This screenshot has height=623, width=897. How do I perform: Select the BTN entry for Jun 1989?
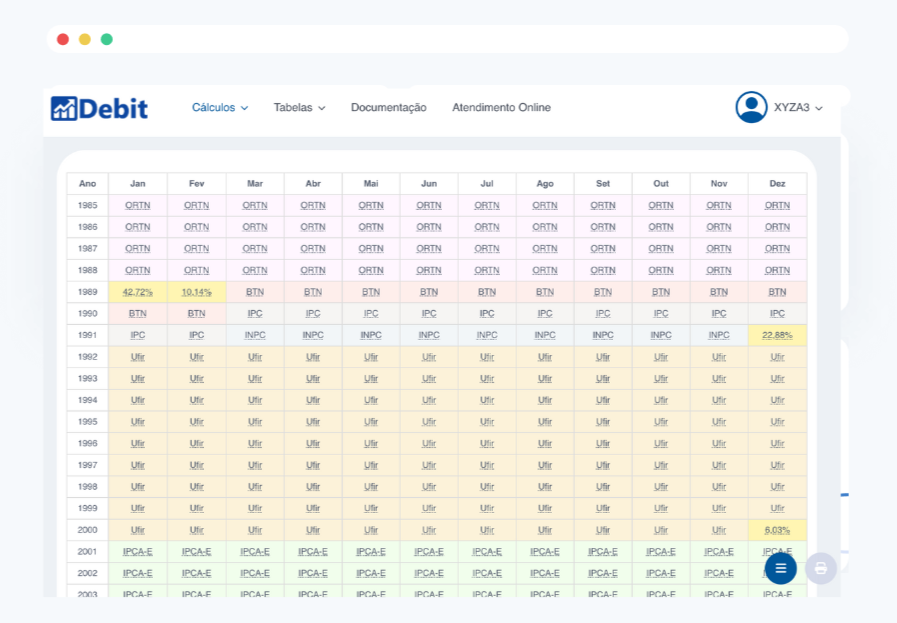(429, 292)
